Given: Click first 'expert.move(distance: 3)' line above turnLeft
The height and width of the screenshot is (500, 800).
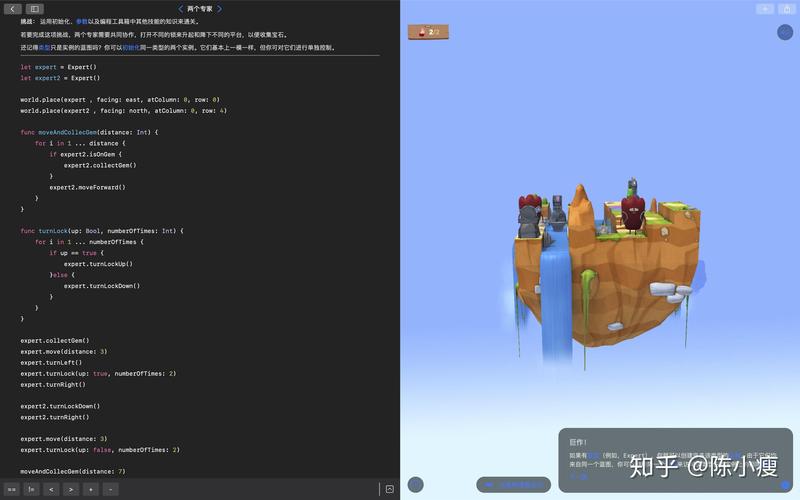Looking at the screenshot, I should pos(64,352).
